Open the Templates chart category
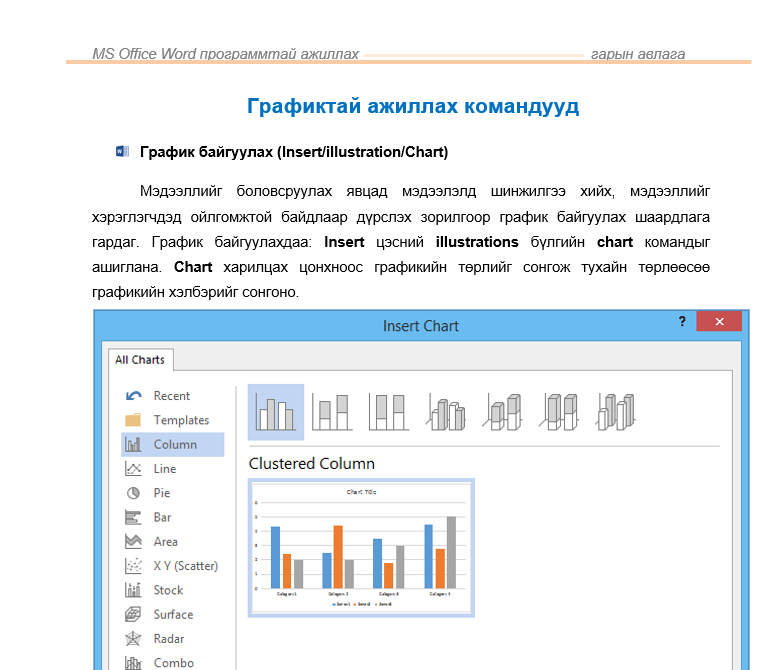Screen dimensions: 776x670 (172, 420)
